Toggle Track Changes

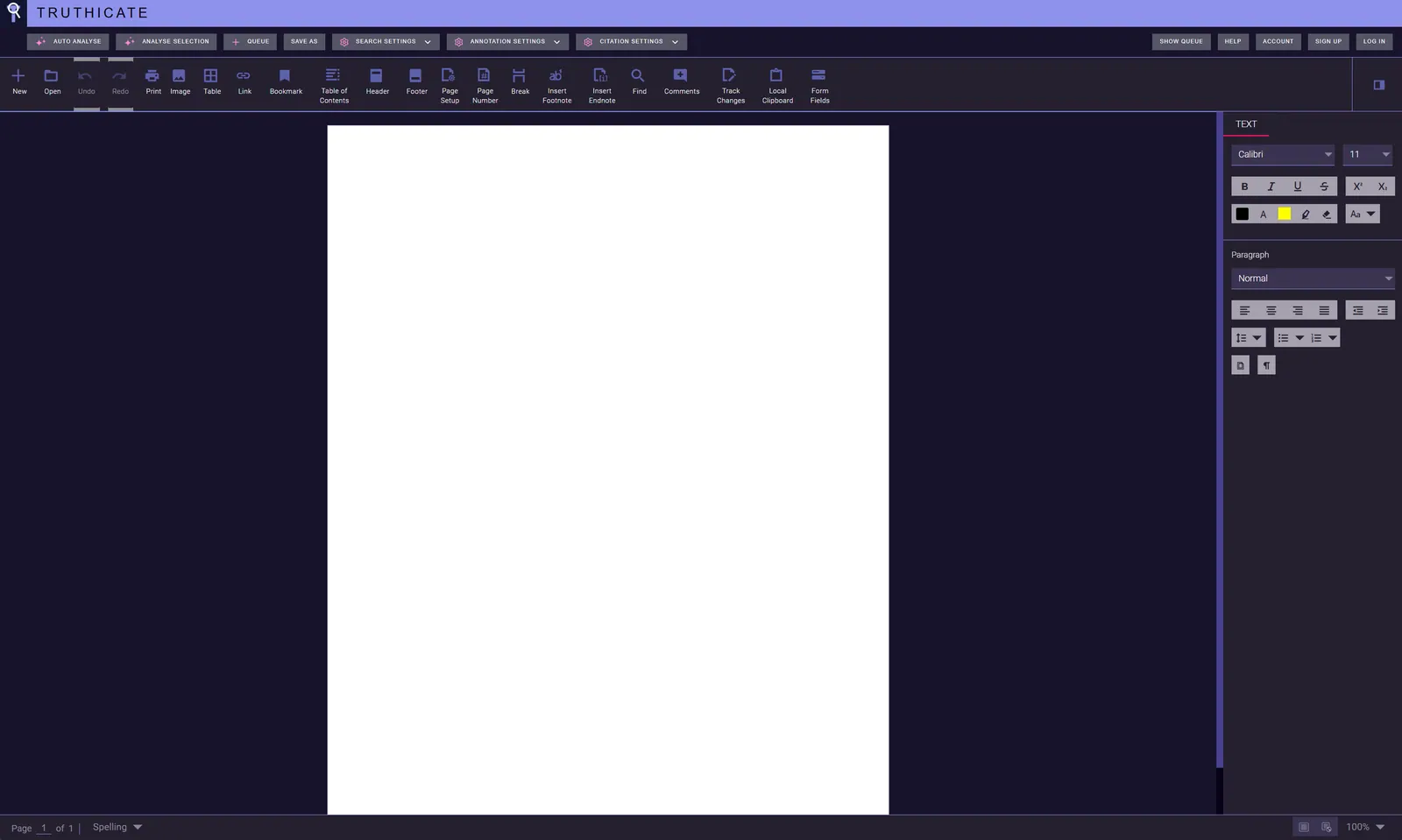730,86
